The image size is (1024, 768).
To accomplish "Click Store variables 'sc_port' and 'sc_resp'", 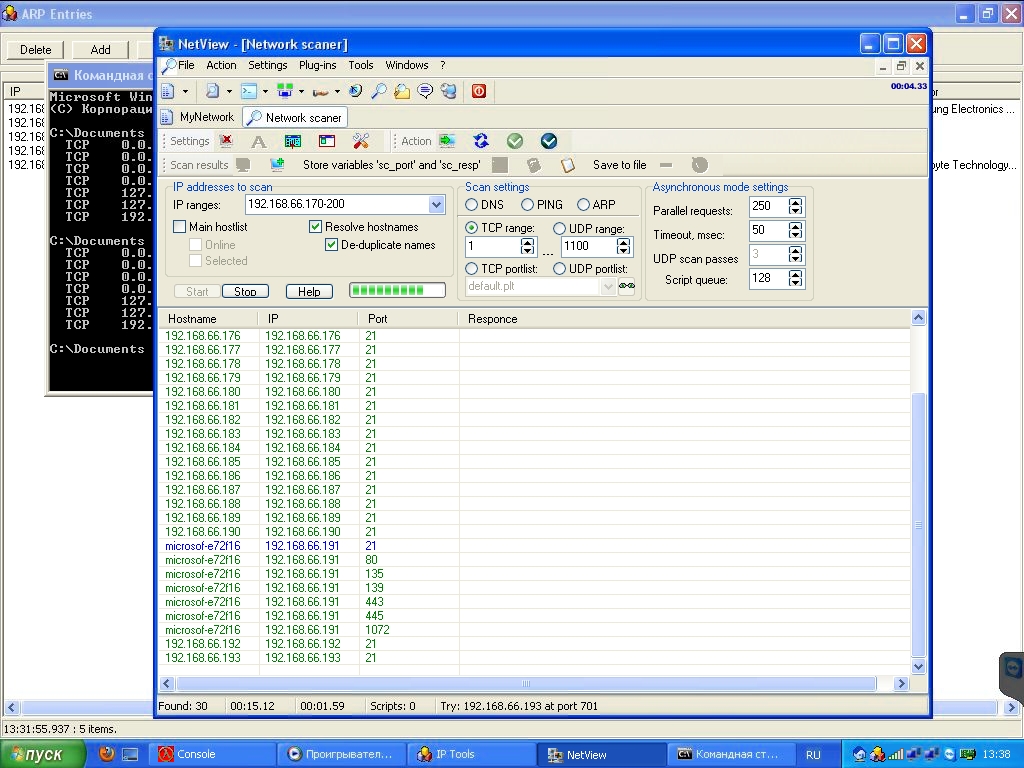I will coord(391,165).
